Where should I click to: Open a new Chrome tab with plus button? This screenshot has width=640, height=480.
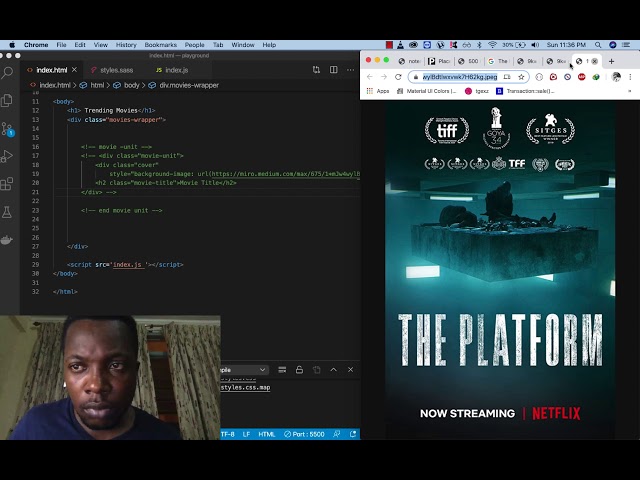tap(611, 61)
